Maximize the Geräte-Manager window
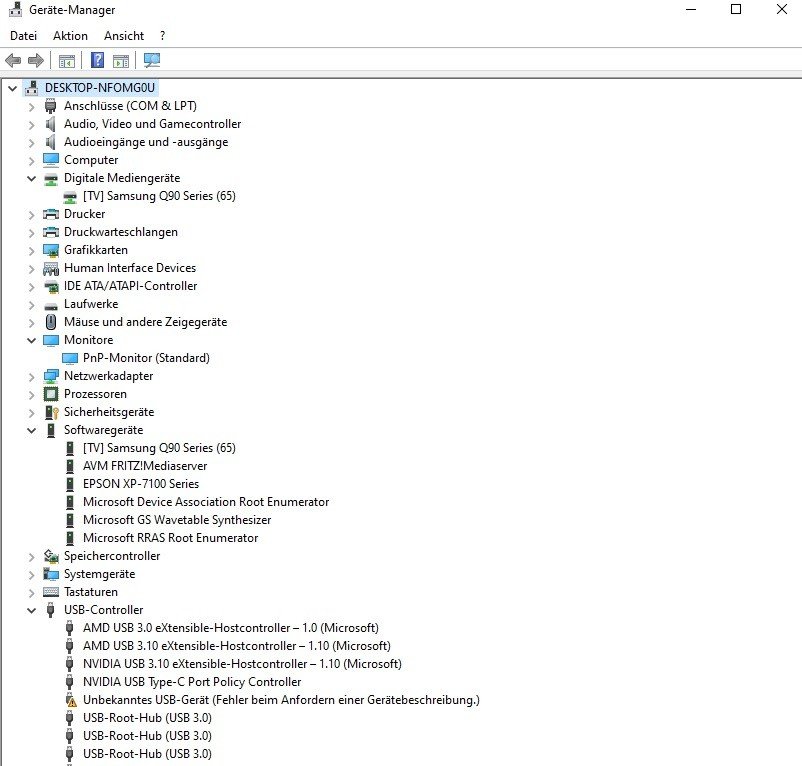This screenshot has width=802, height=766. [736, 9]
